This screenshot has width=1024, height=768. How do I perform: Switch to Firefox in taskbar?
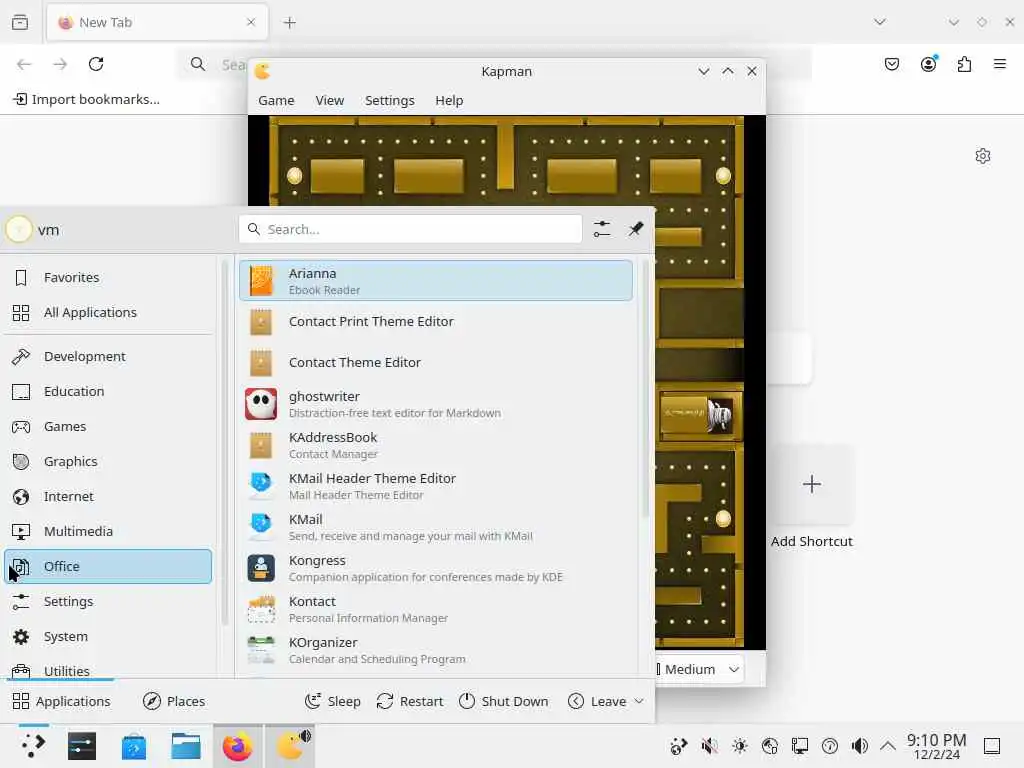coord(238,746)
